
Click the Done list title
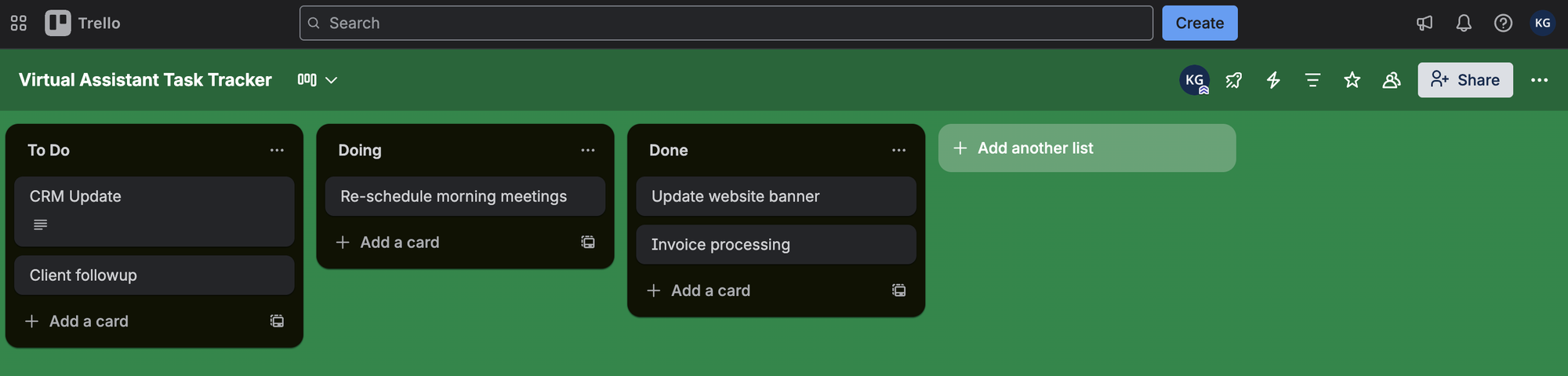tap(669, 150)
